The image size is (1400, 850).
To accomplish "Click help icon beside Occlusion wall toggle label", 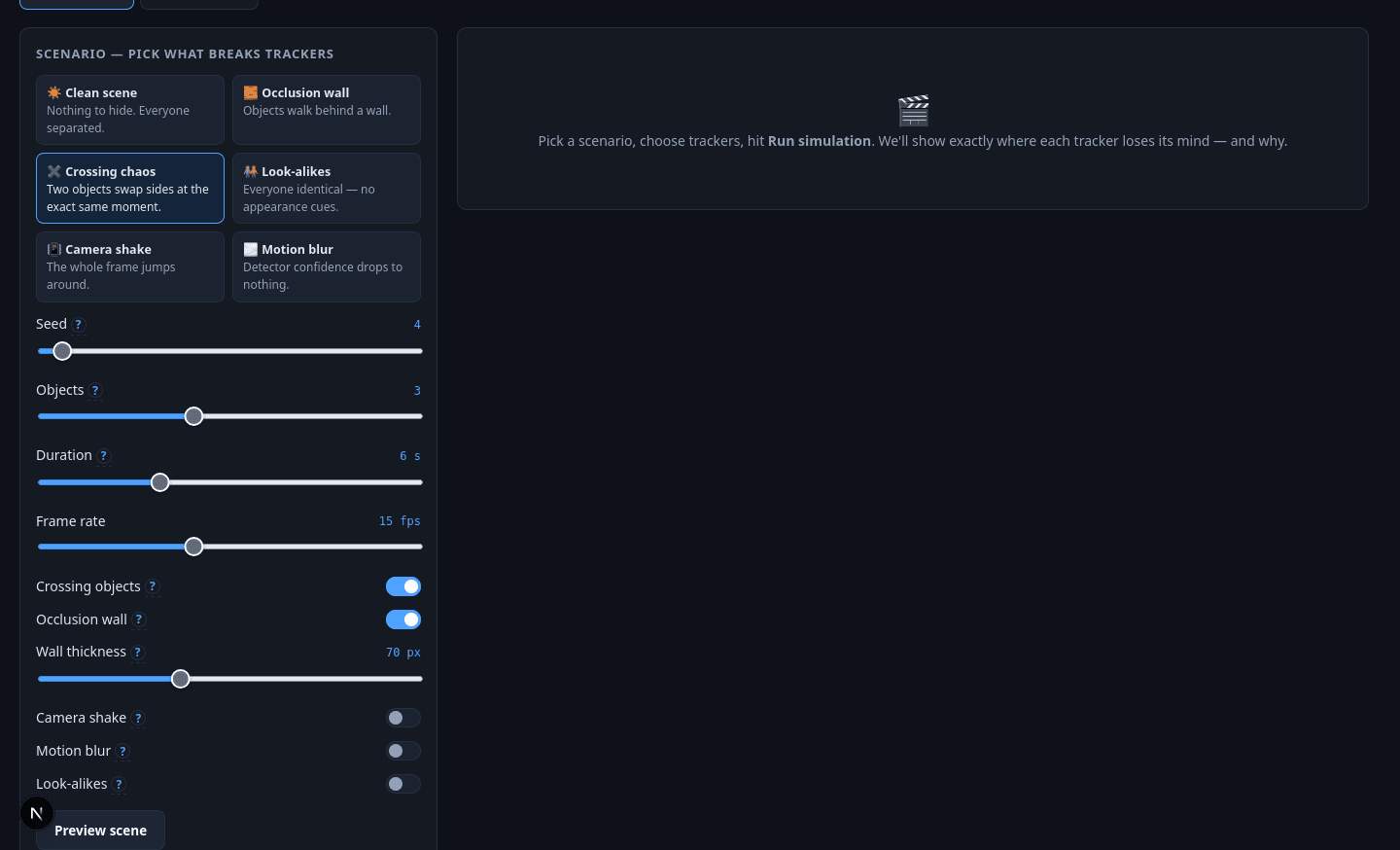I will point(139,620).
